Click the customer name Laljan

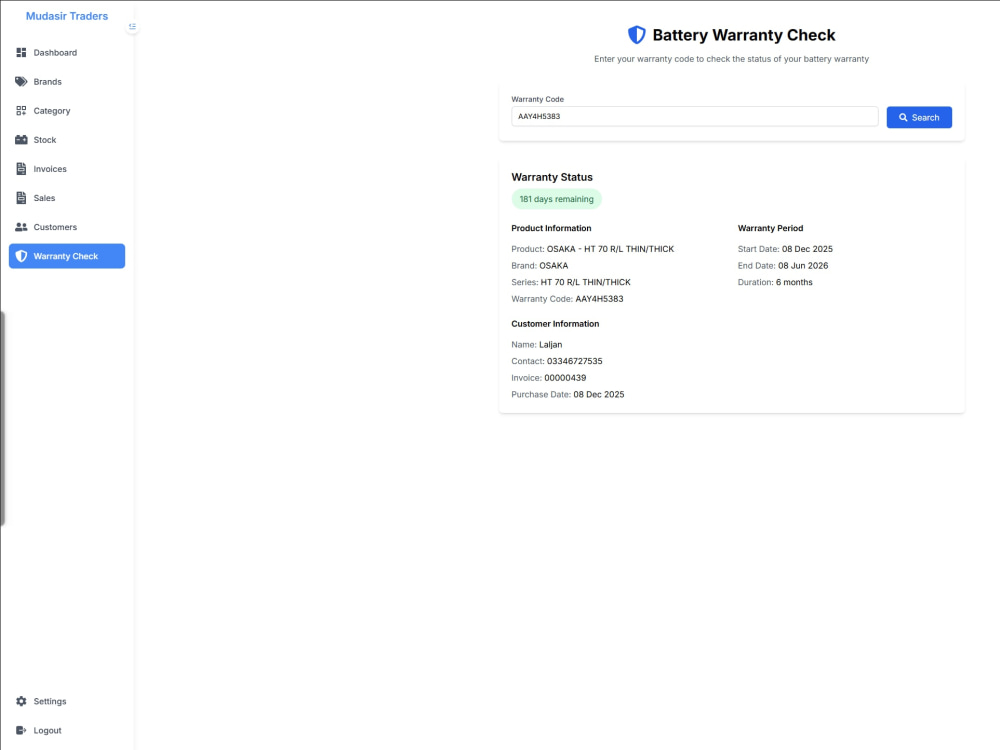coord(550,344)
